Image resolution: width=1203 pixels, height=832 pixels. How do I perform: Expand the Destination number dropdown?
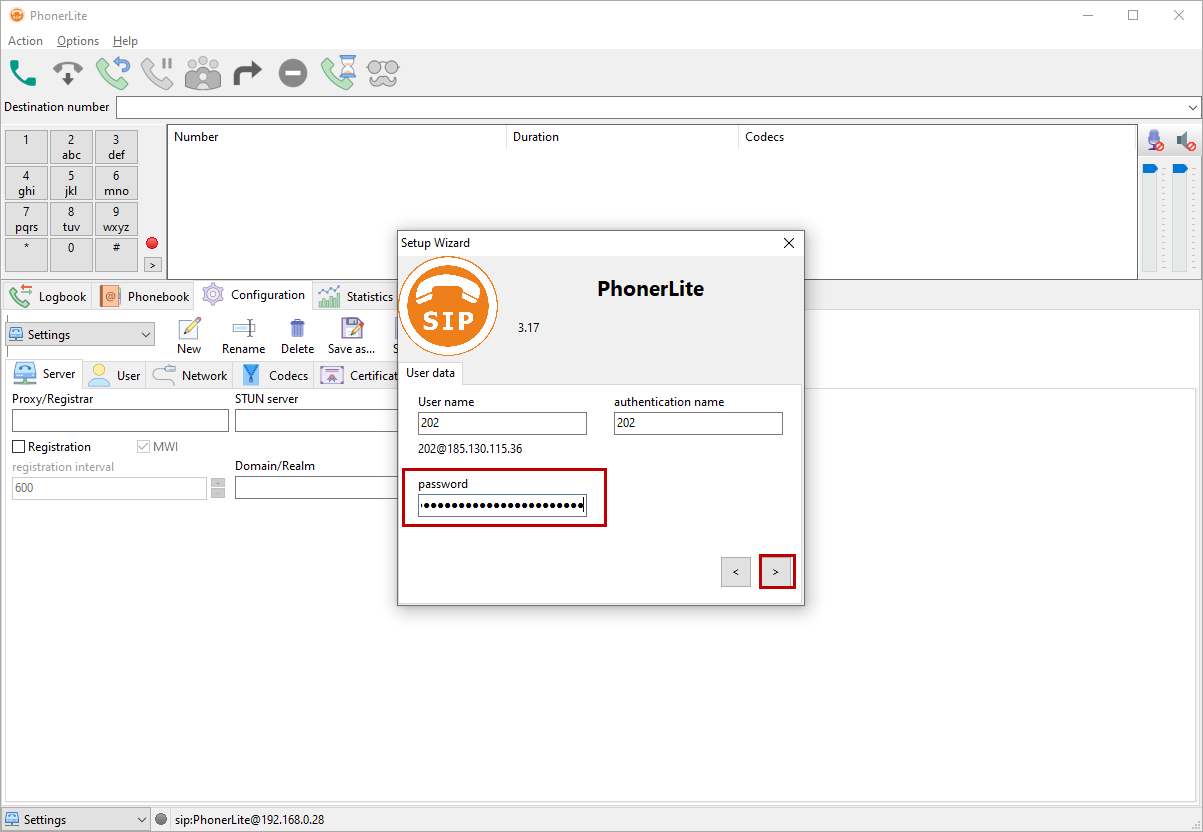tap(1193, 107)
